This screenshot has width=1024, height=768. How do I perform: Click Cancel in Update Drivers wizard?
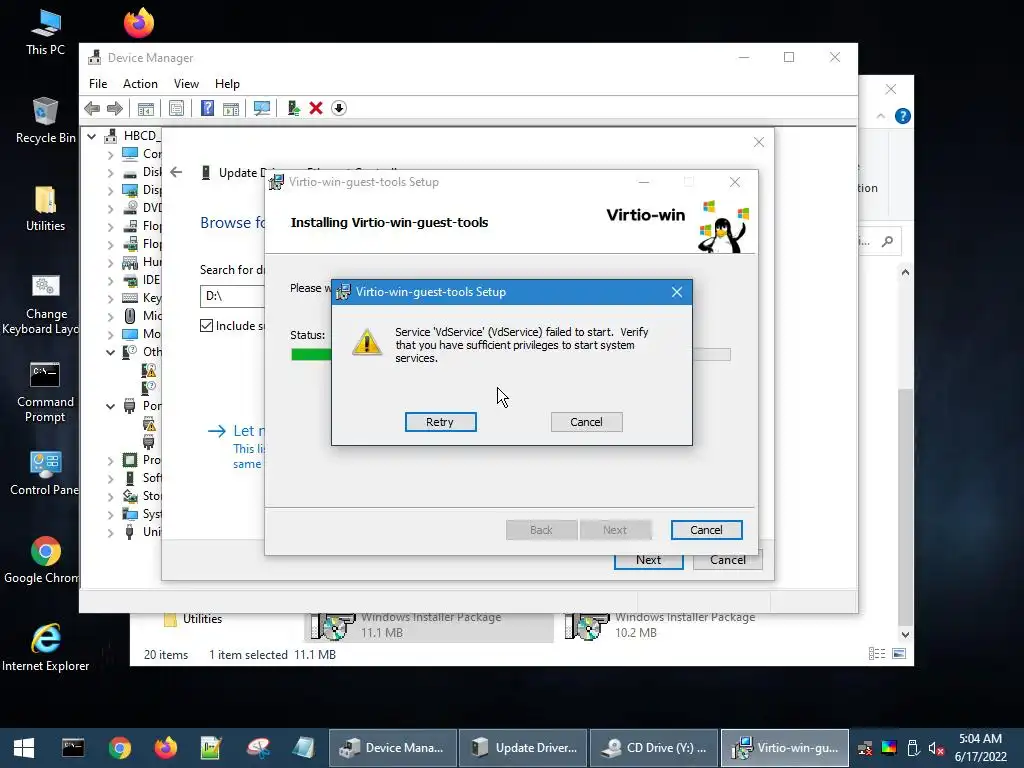coord(728,560)
